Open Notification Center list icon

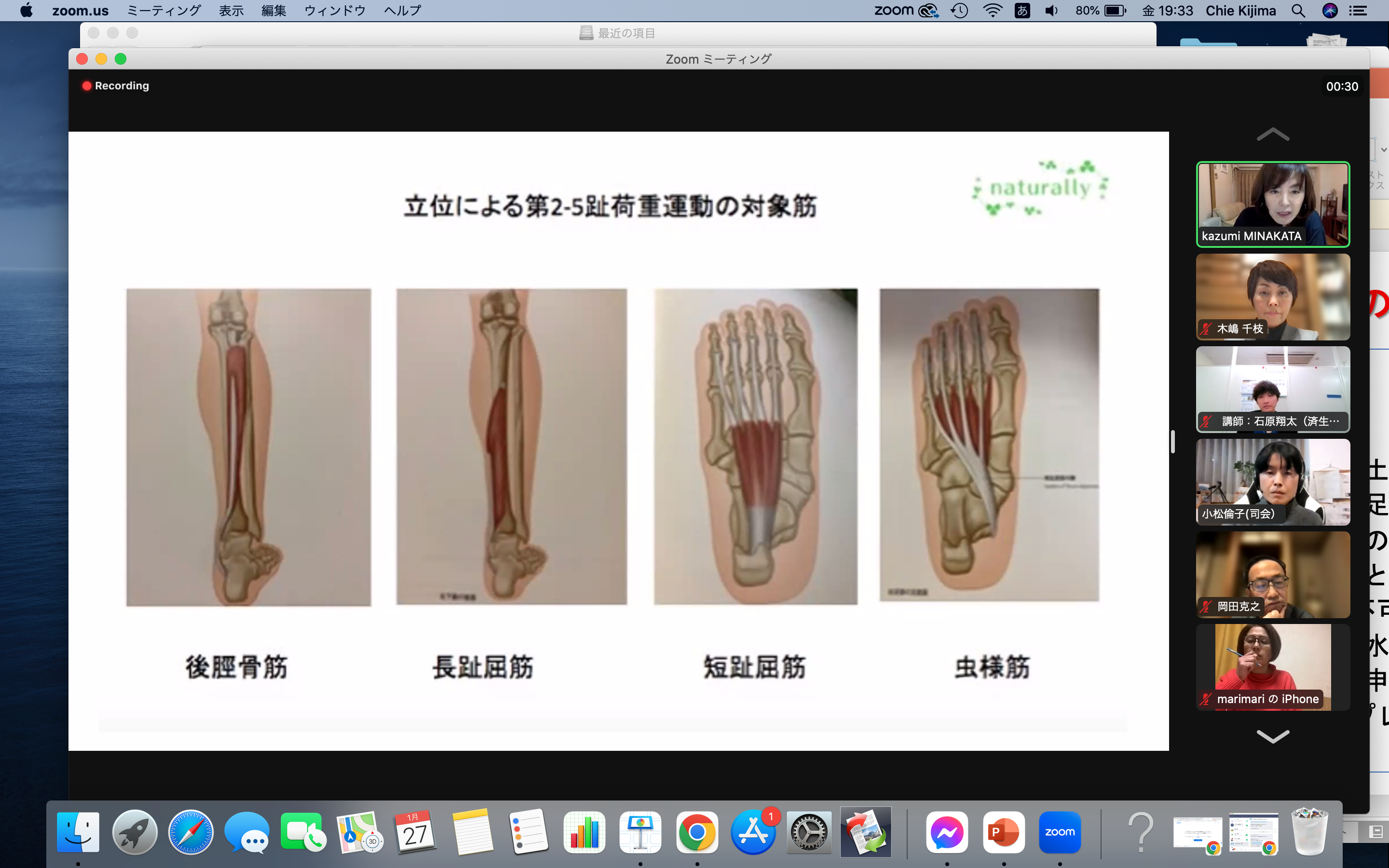coord(1358,10)
